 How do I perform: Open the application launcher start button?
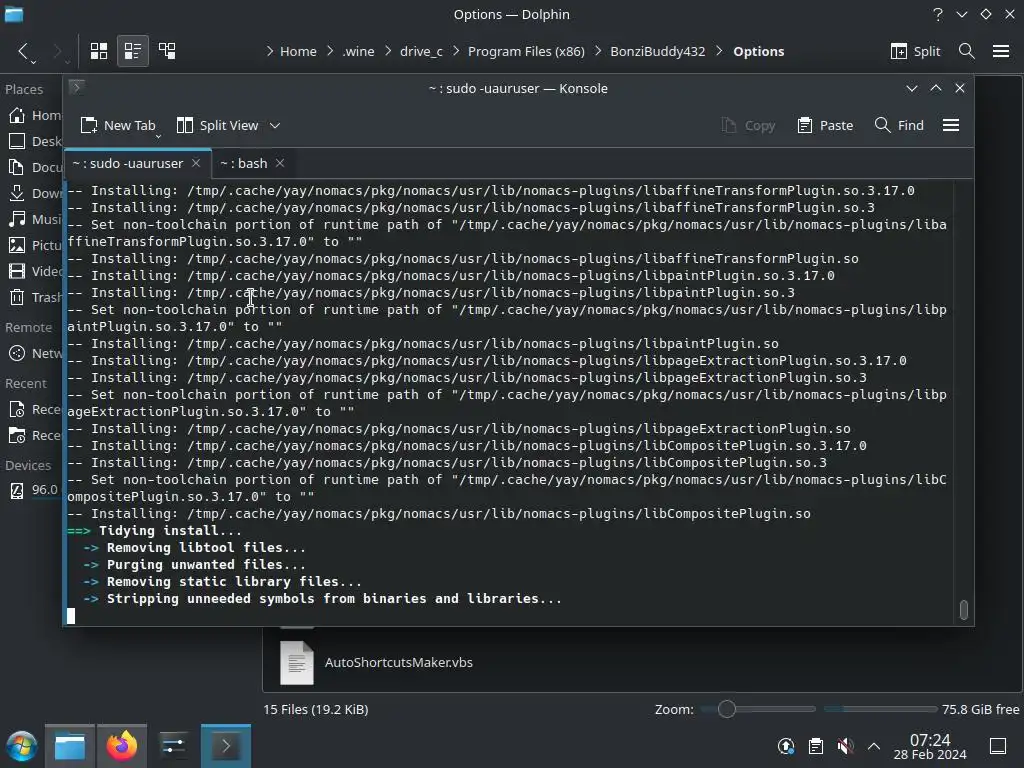22,746
